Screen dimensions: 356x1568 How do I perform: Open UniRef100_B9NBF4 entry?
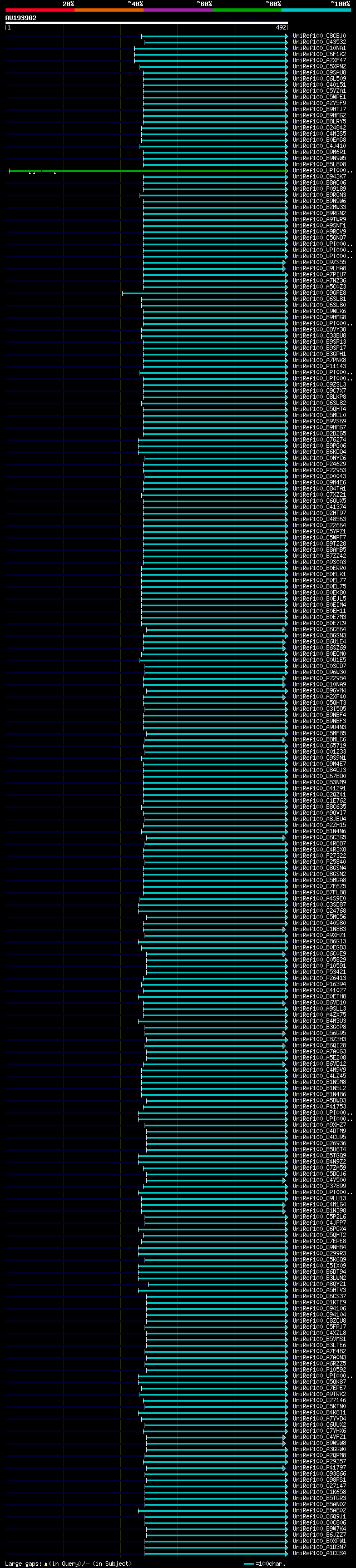coord(319,715)
